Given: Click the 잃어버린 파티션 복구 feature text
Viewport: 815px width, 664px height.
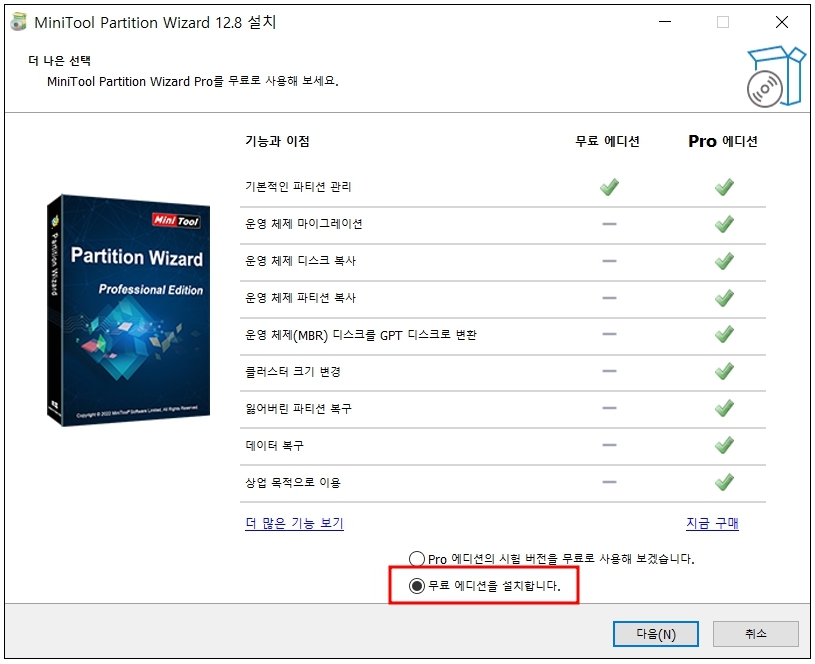Looking at the screenshot, I should pyautogui.click(x=298, y=409).
